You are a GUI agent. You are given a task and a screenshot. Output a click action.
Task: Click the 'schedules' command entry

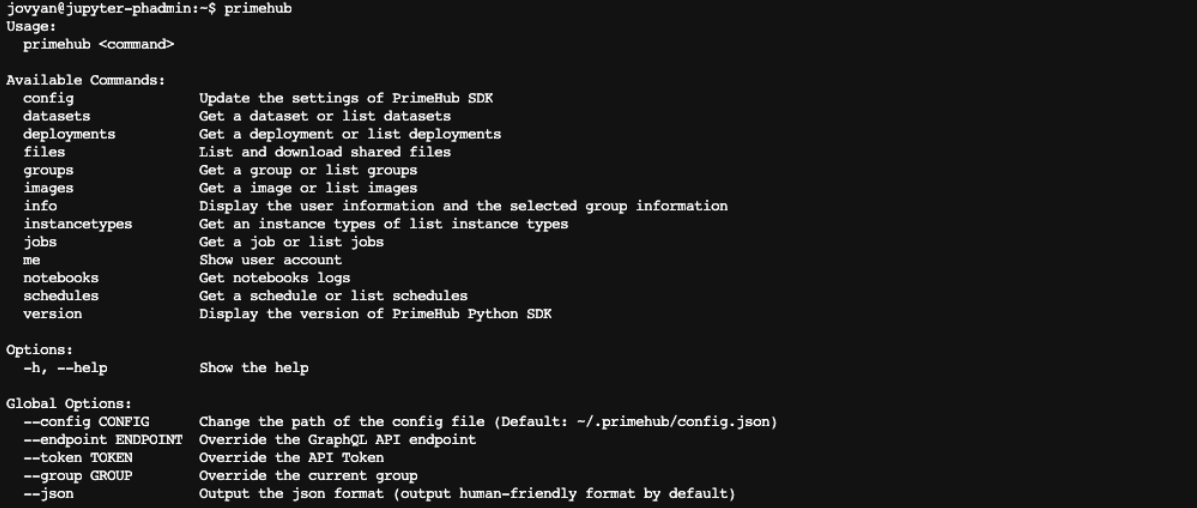pyautogui.click(x=61, y=296)
